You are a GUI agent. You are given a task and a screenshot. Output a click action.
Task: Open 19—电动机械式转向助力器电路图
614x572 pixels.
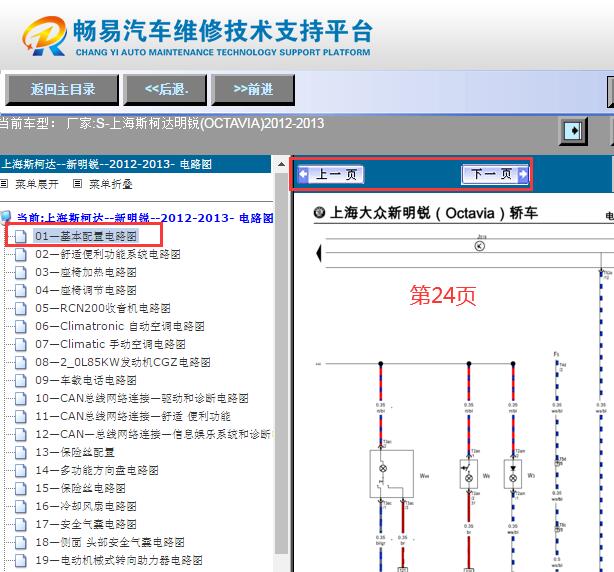coord(119,560)
